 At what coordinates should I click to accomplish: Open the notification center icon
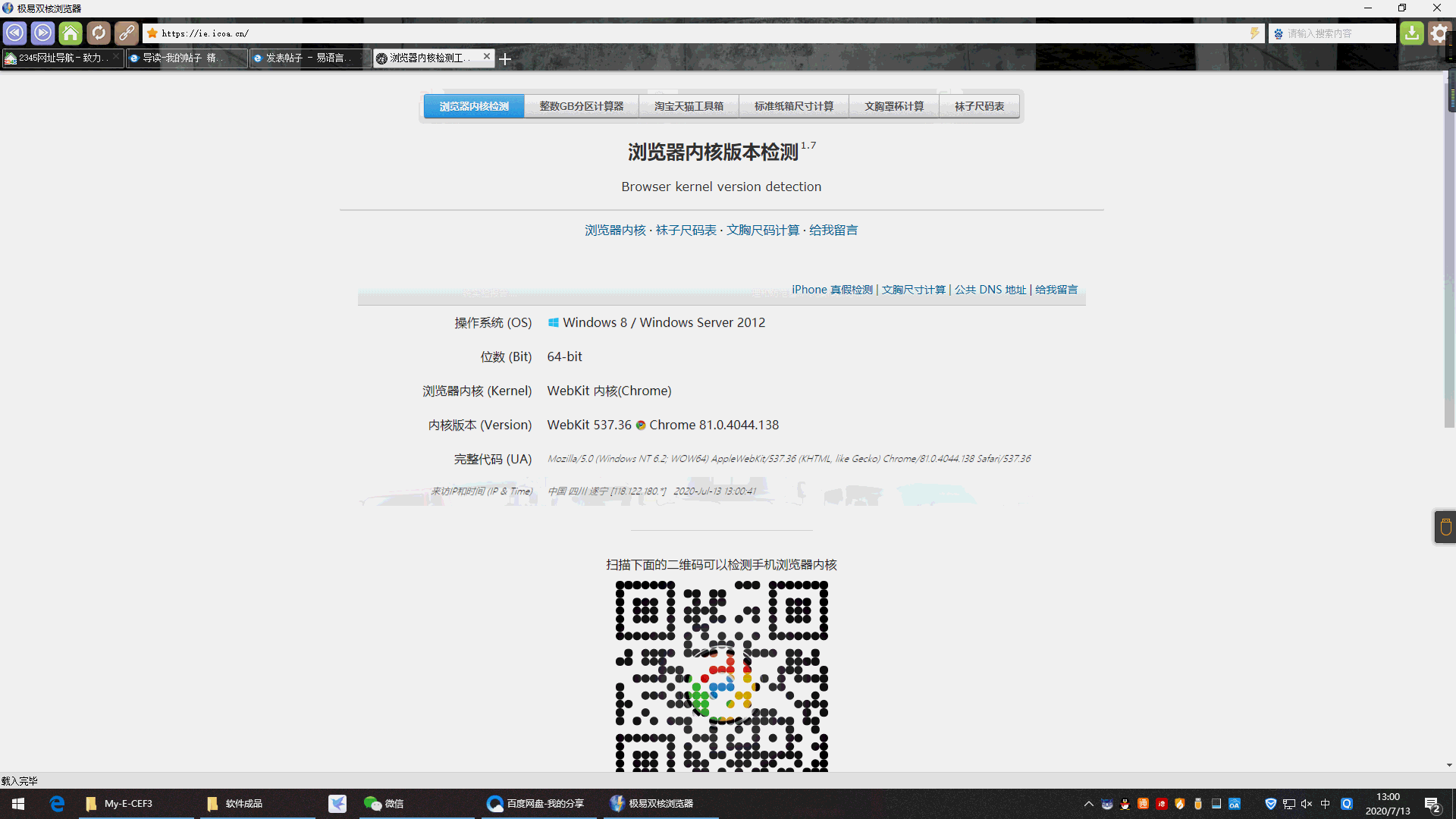click(x=1432, y=804)
